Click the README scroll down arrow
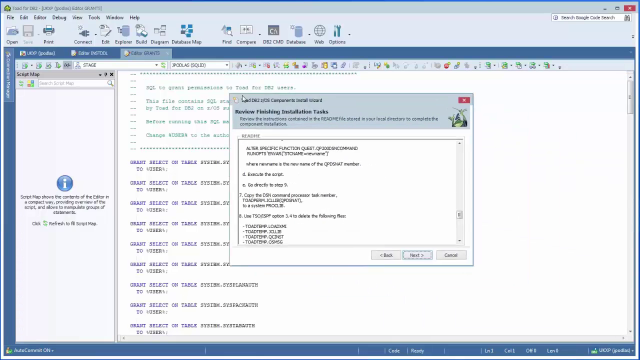 click(x=459, y=241)
